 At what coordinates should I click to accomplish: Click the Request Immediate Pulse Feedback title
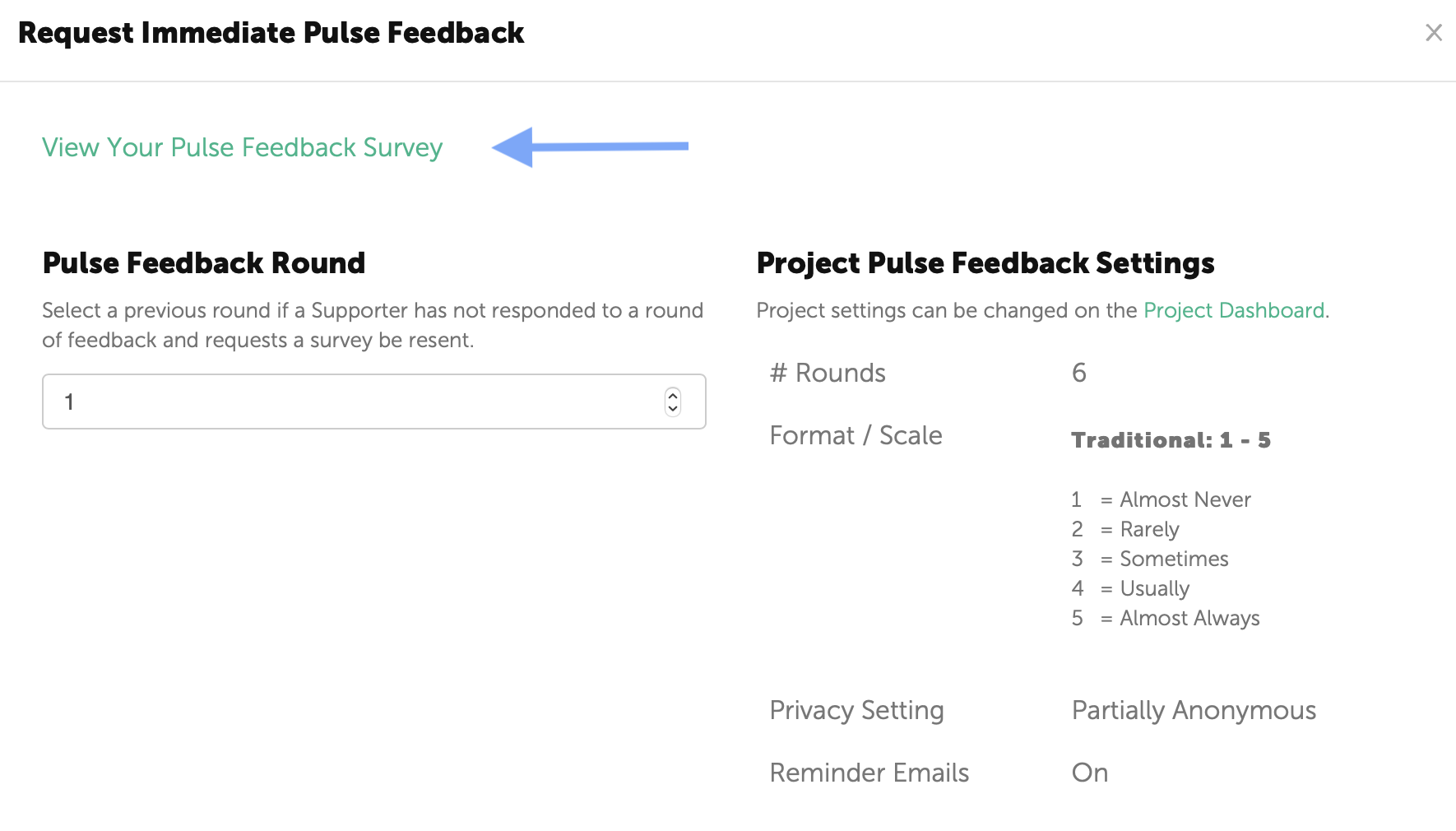tap(271, 33)
